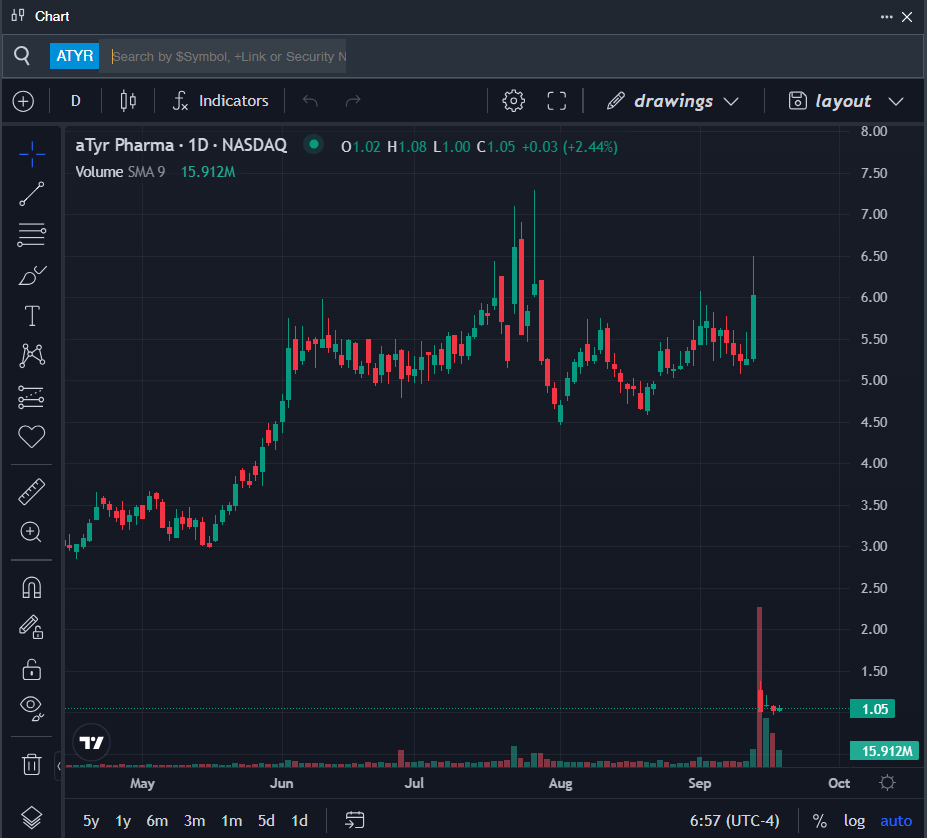This screenshot has width=927, height=838.
Task: Open the Indicators panel
Action: pyautogui.click(x=221, y=101)
